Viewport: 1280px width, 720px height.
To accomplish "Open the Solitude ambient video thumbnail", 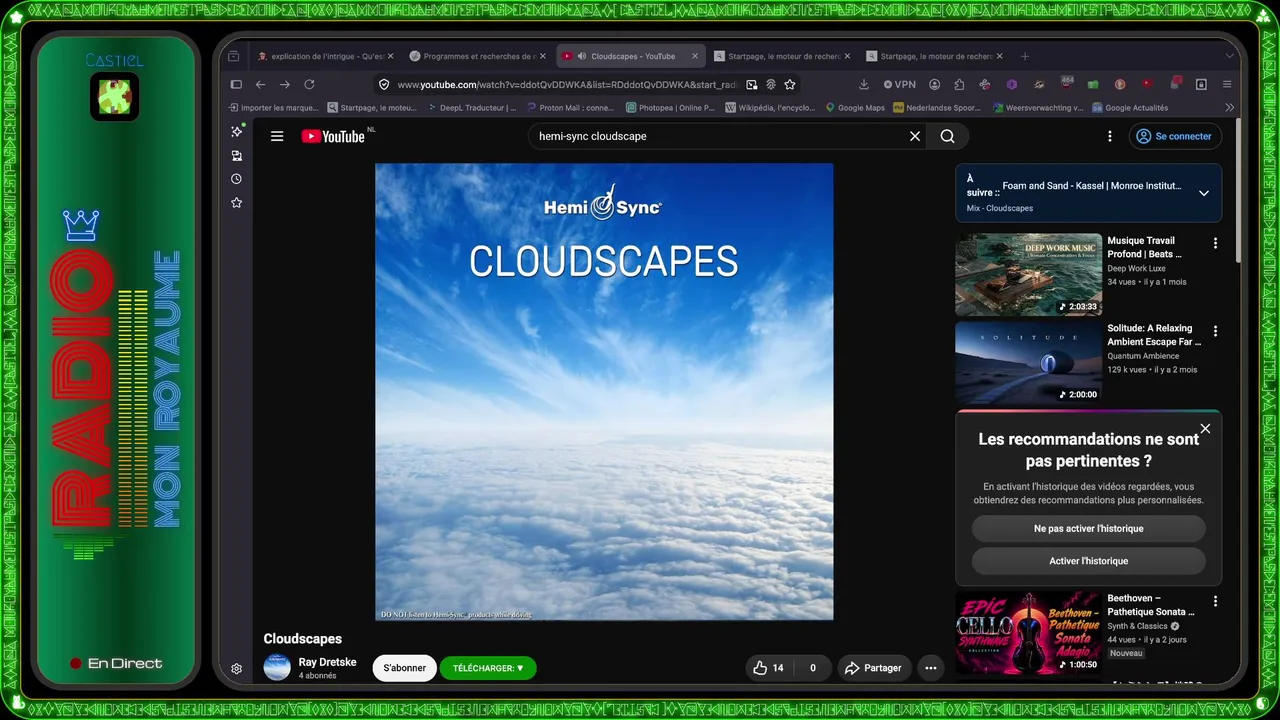I will tap(1028, 362).
